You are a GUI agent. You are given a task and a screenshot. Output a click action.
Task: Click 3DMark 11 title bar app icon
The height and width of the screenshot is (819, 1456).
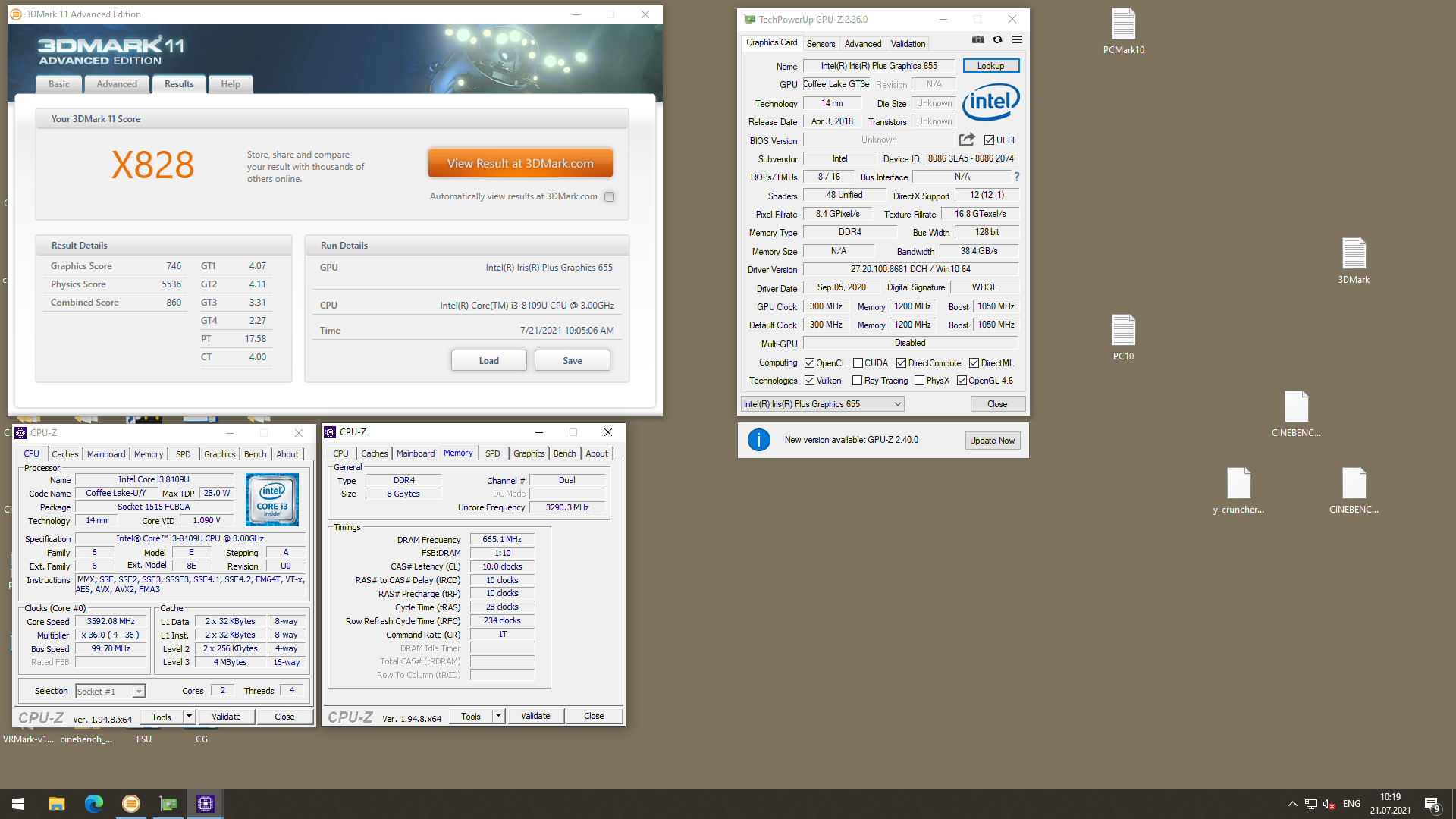coord(16,14)
